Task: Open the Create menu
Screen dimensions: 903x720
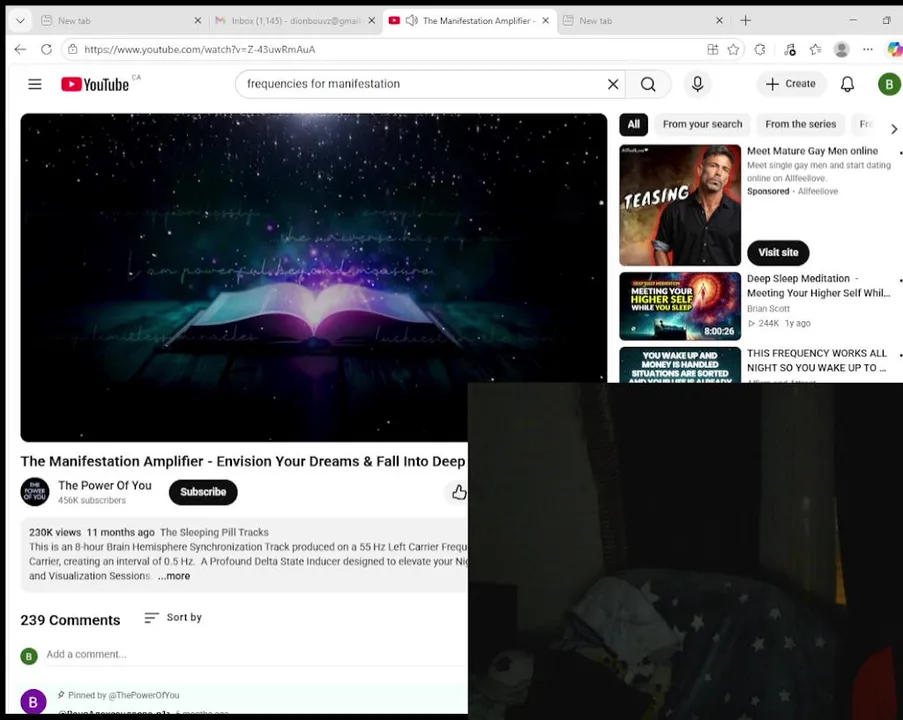Action: (x=791, y=84)
